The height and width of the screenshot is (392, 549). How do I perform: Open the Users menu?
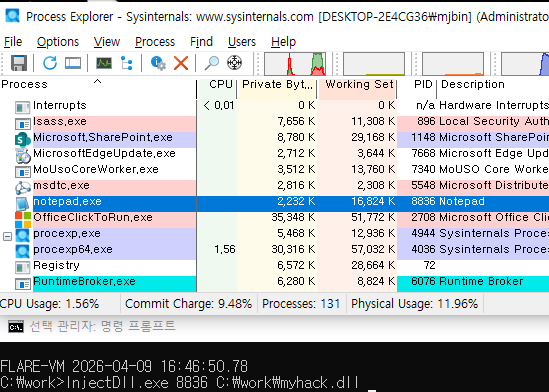click(242, 42)
